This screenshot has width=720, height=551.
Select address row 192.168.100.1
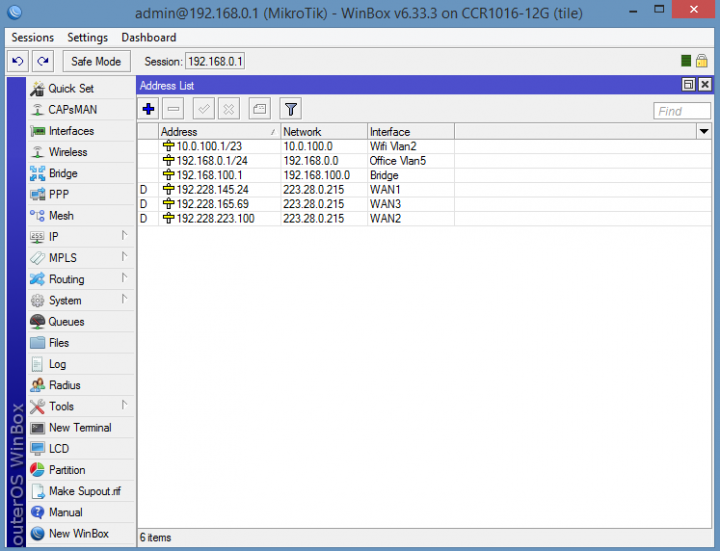pos(424,175)
